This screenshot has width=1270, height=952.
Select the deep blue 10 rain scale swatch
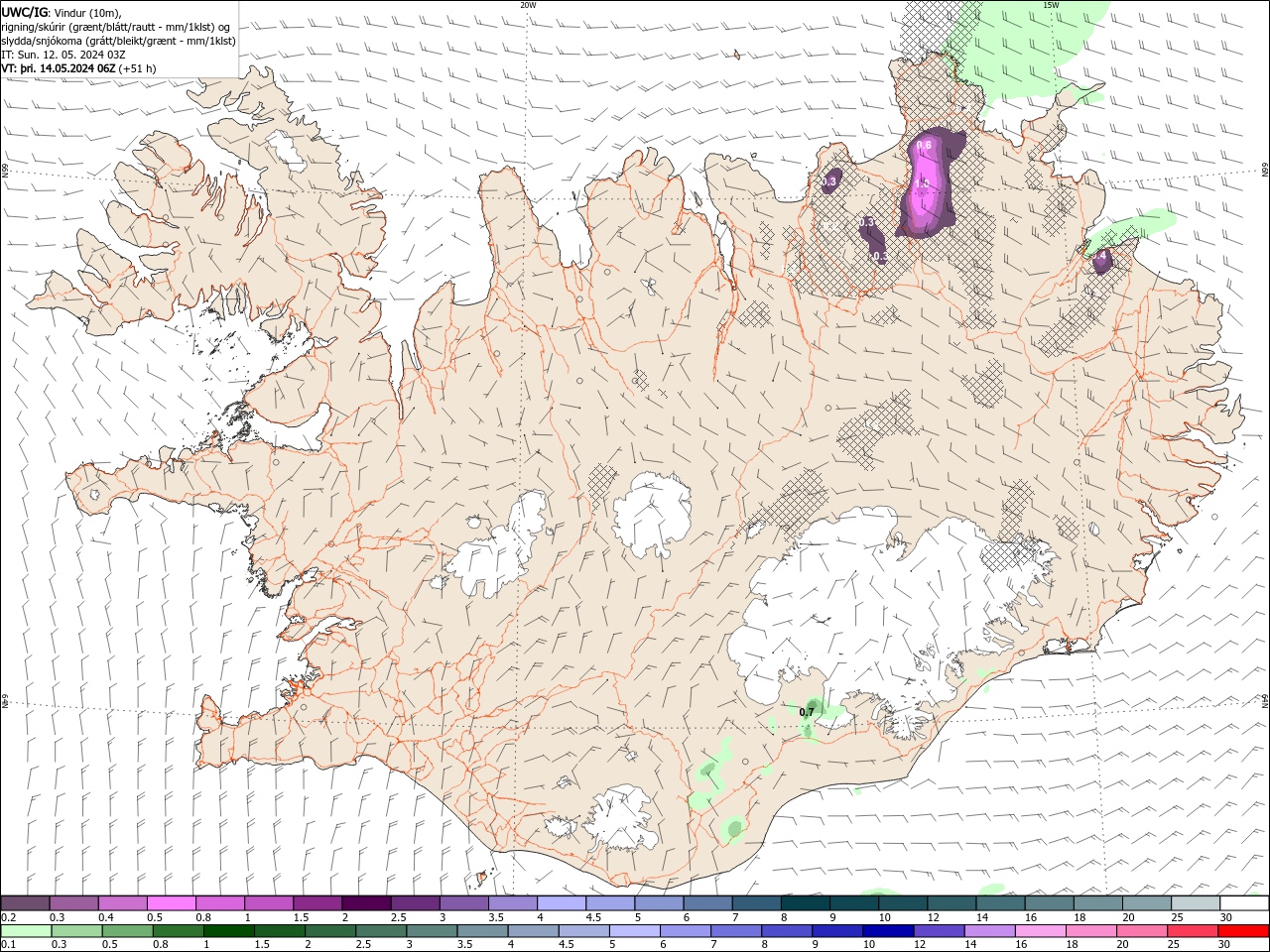pos(888,931)
